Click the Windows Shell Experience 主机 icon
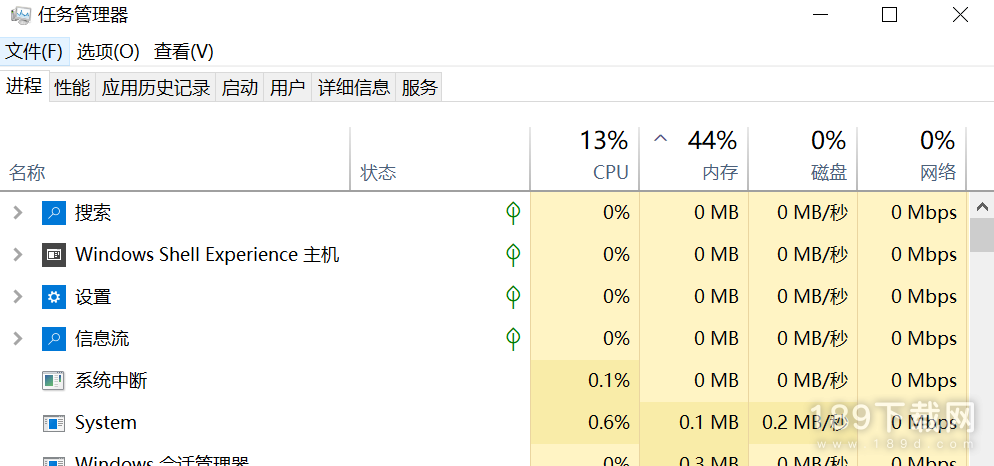The height and width of the screenshot is (466, 994). click(53, 255)
